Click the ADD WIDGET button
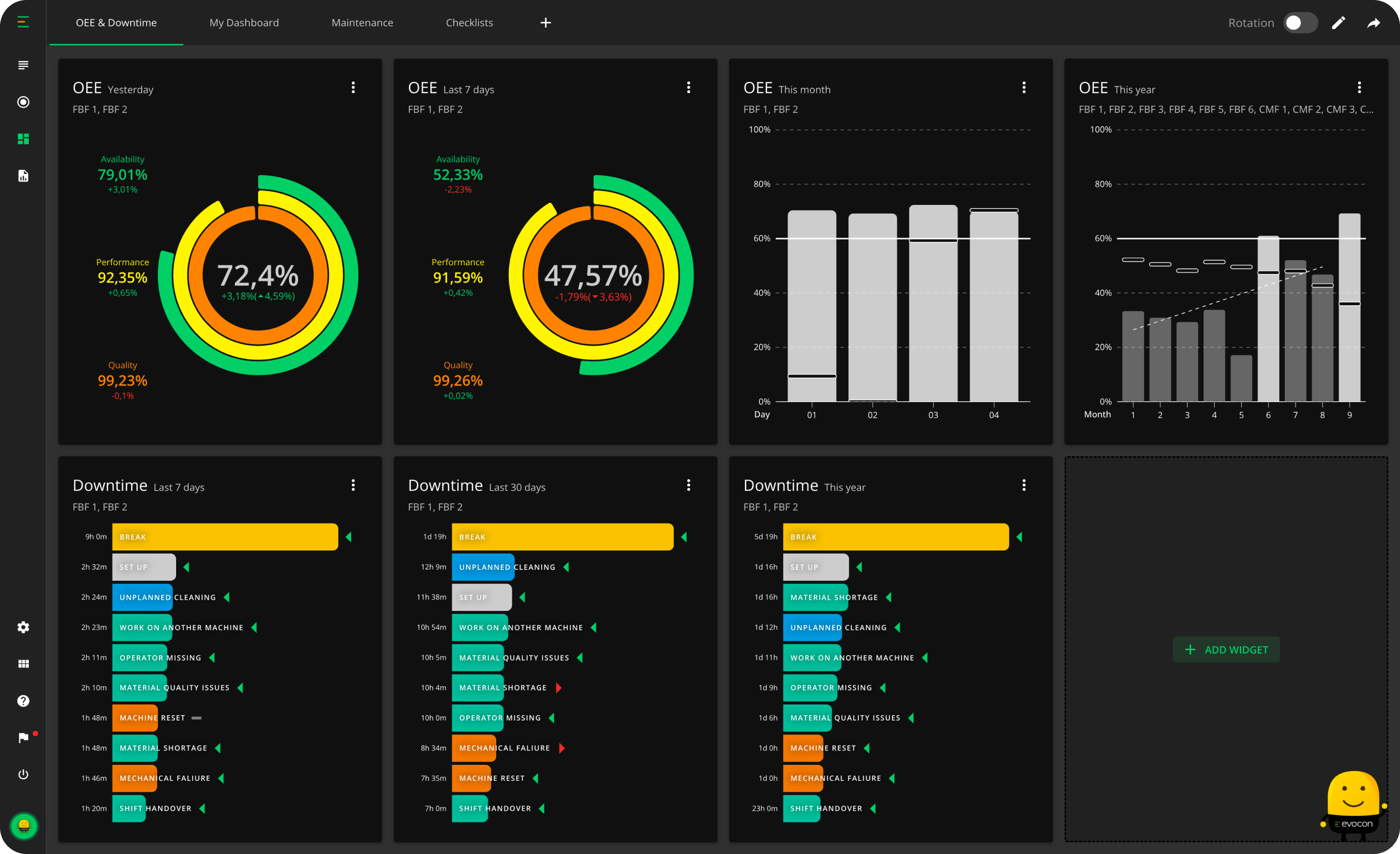 click(x=1226, y=650)
